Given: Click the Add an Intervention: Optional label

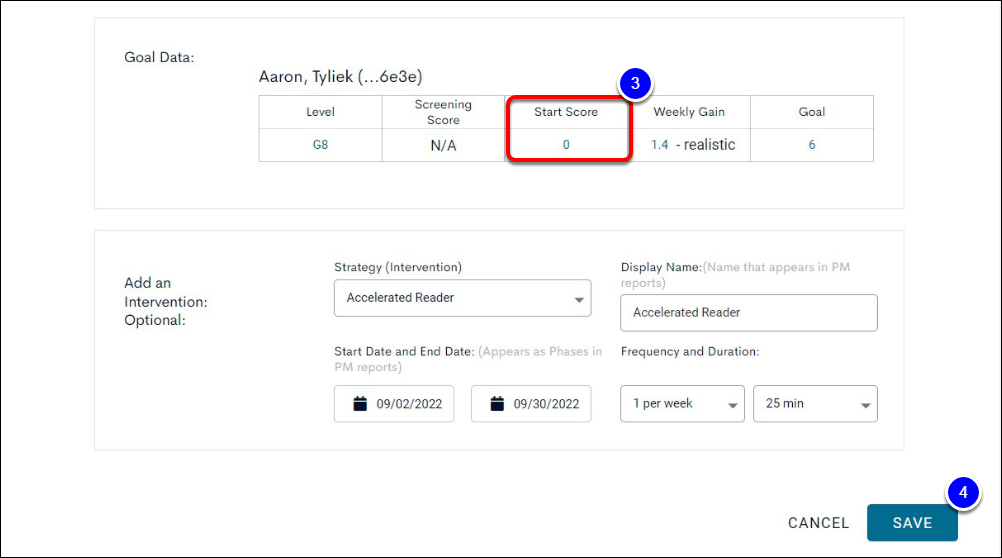Looking at the screenshot, I should tap(166, 301).
